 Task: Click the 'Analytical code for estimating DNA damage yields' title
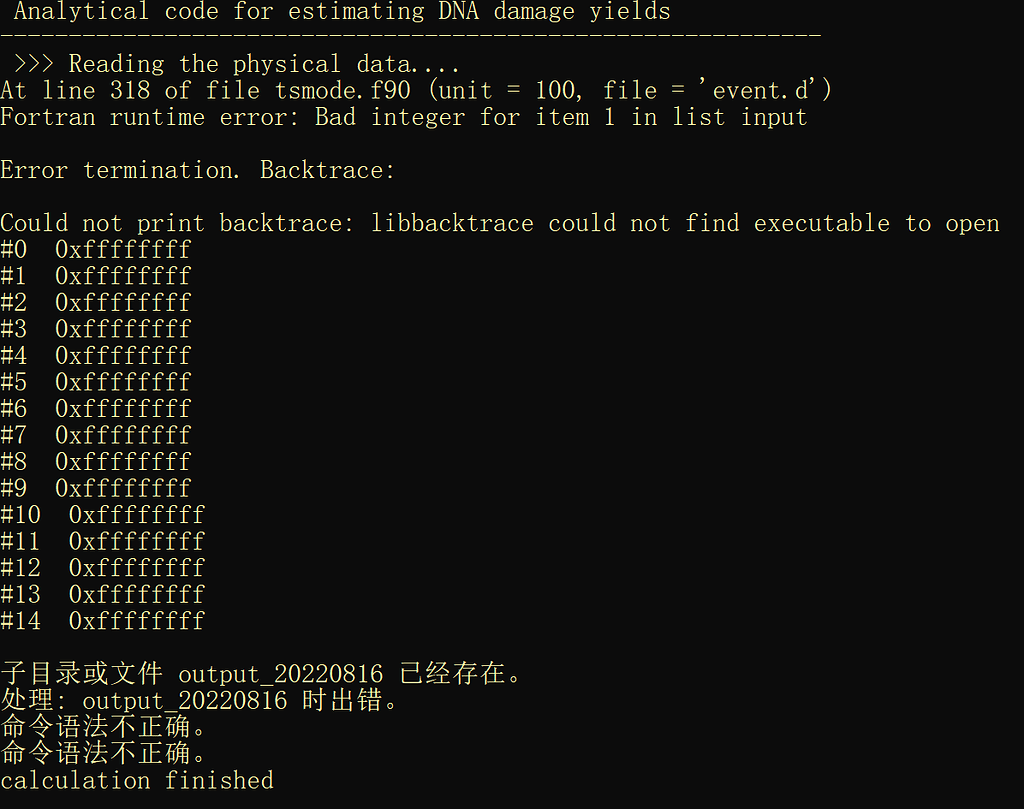342,12
